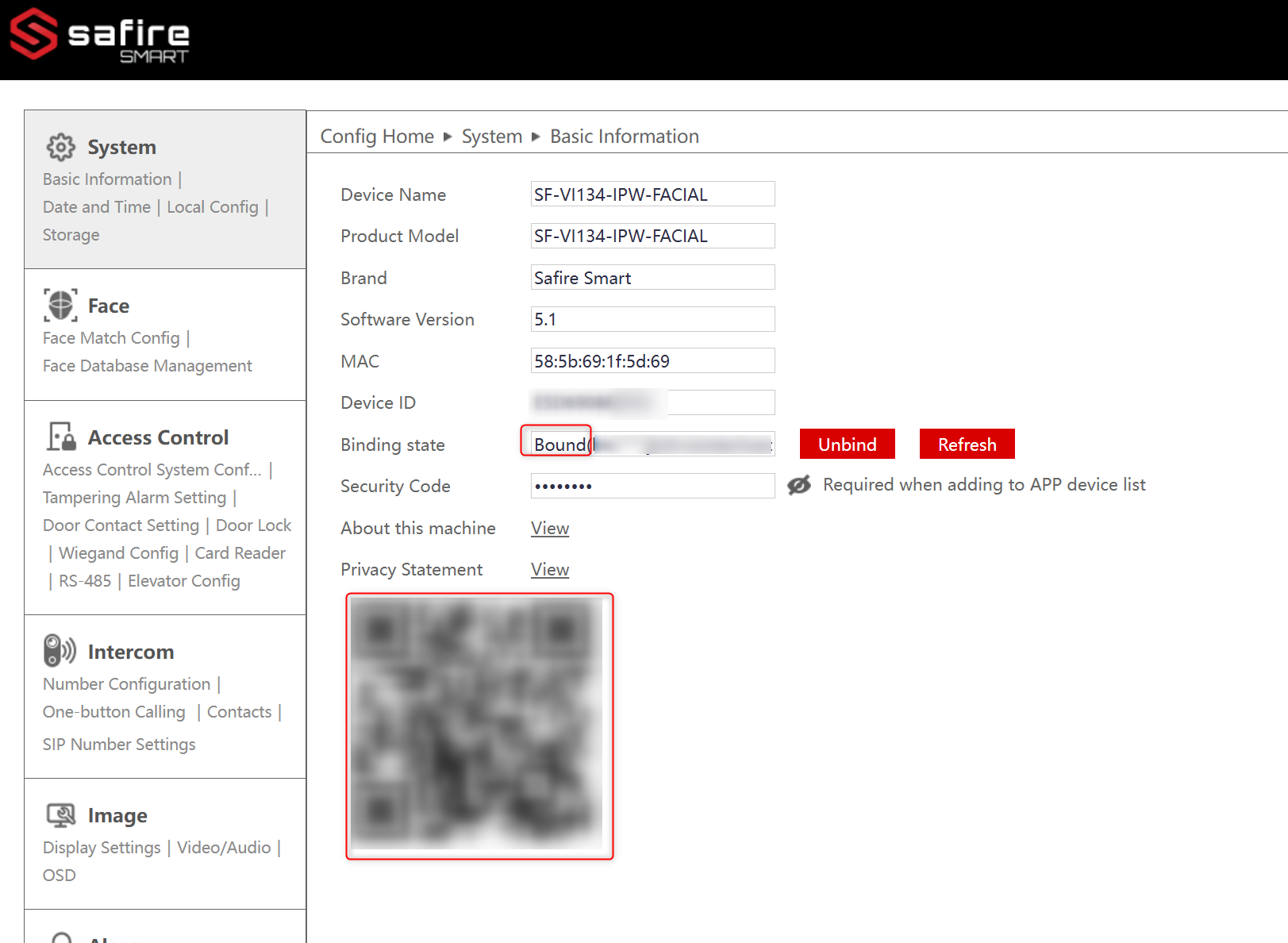Open Face Database Management page

[148, 366]
